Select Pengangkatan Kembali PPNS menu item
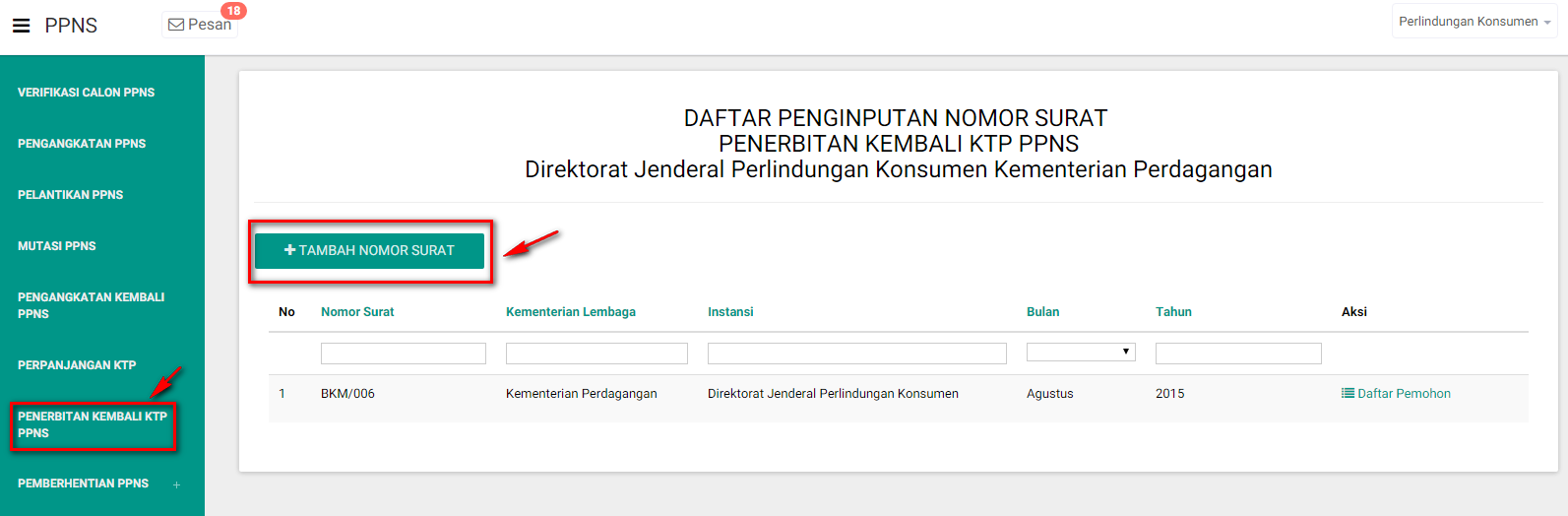 (x=91, y=305)
